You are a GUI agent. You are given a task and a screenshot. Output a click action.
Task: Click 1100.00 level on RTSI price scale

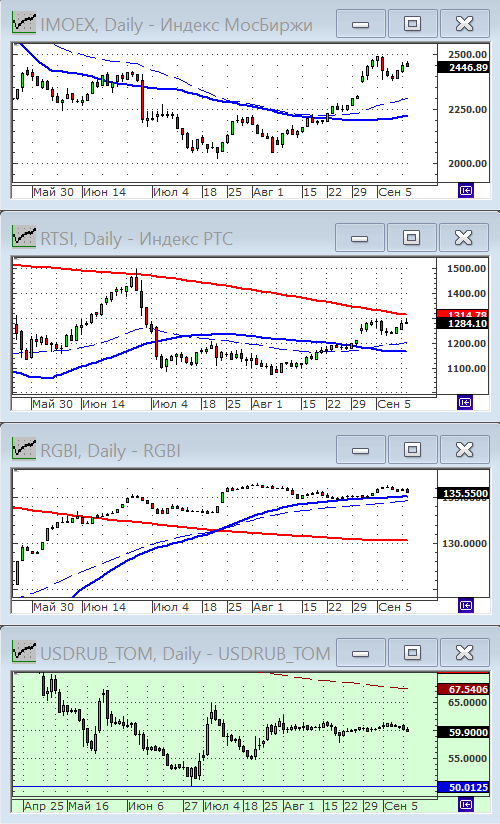(x=466, y=368)
